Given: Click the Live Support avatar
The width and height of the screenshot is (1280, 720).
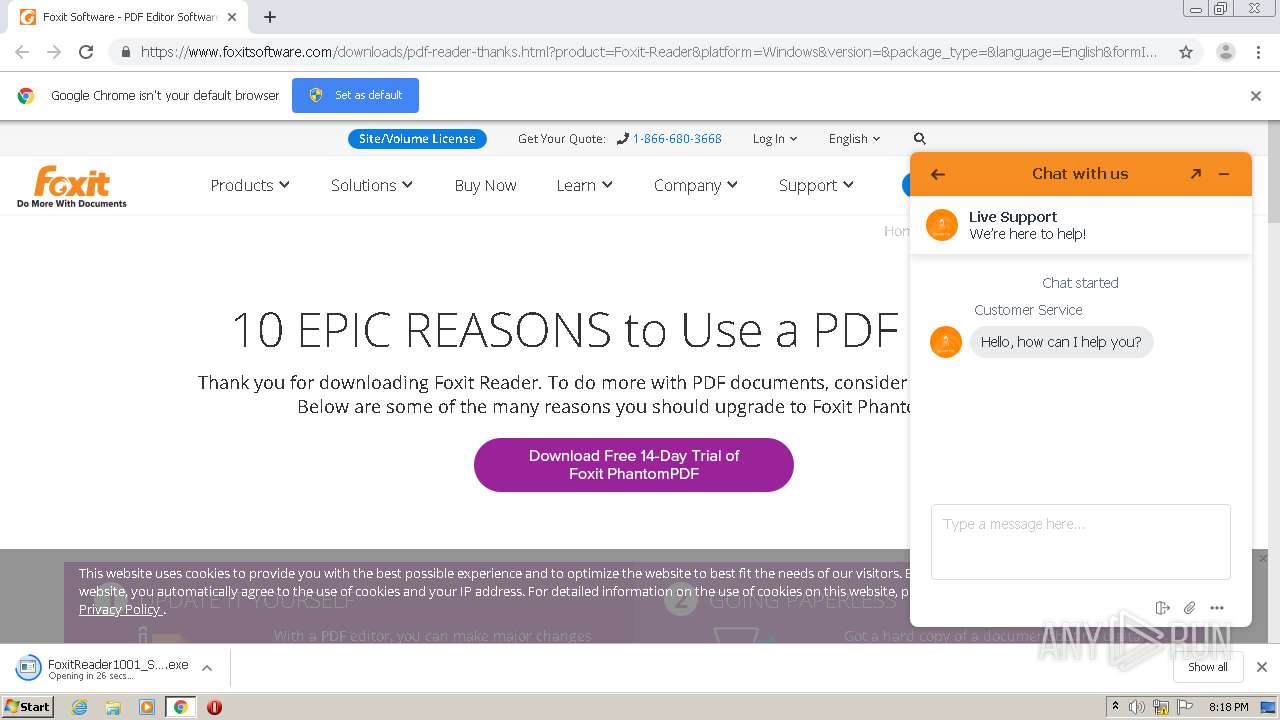Looking at the screenshot, I should [942, 225].
